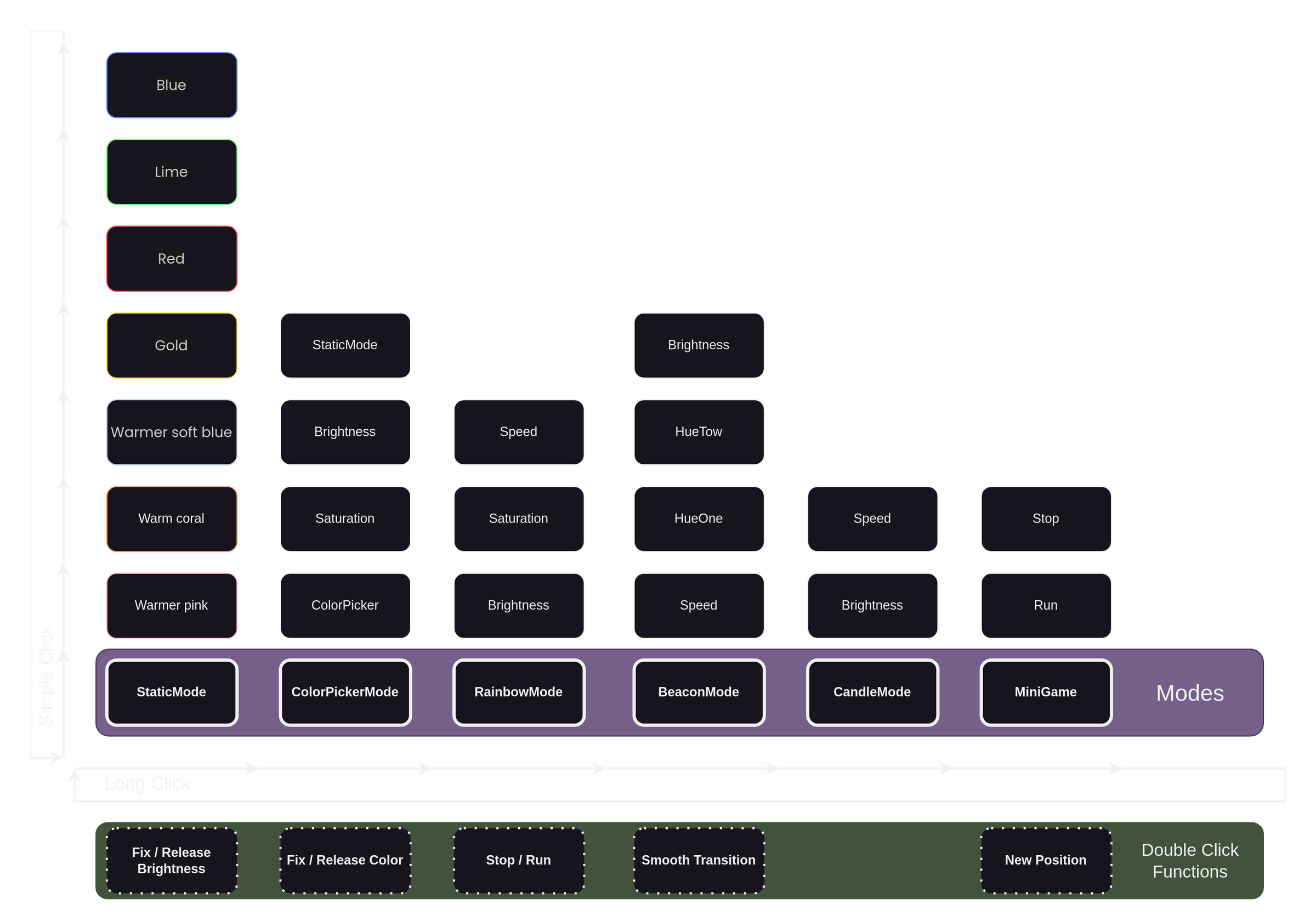Screen dimensions: 1316x921
Task: Select Speed box at top of RainbowMode column
Action: coord(519,432)
